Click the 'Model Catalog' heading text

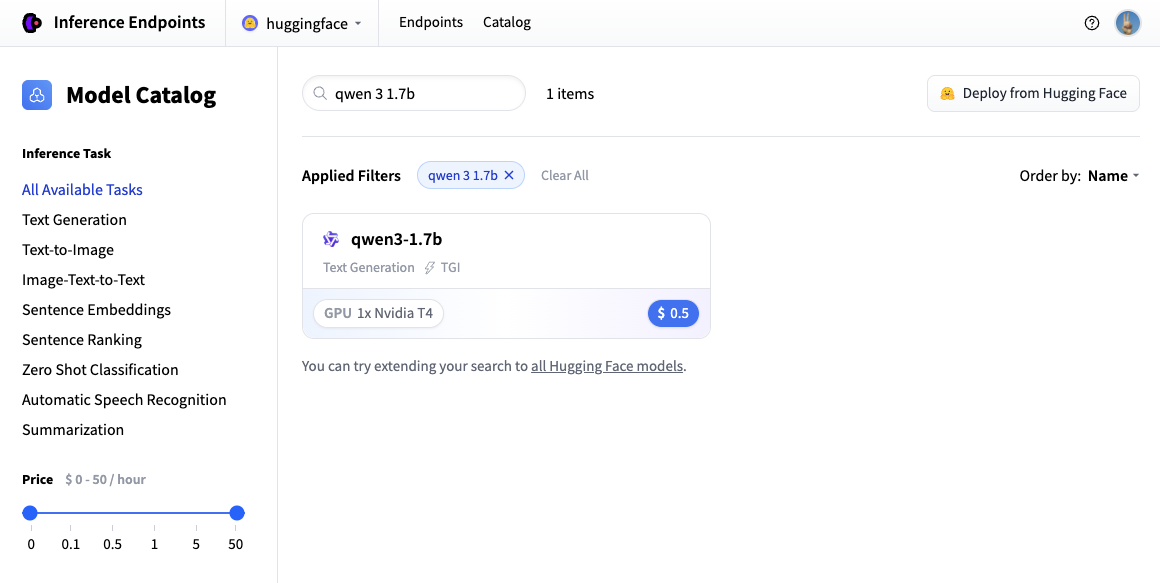[x=141, y=95]
